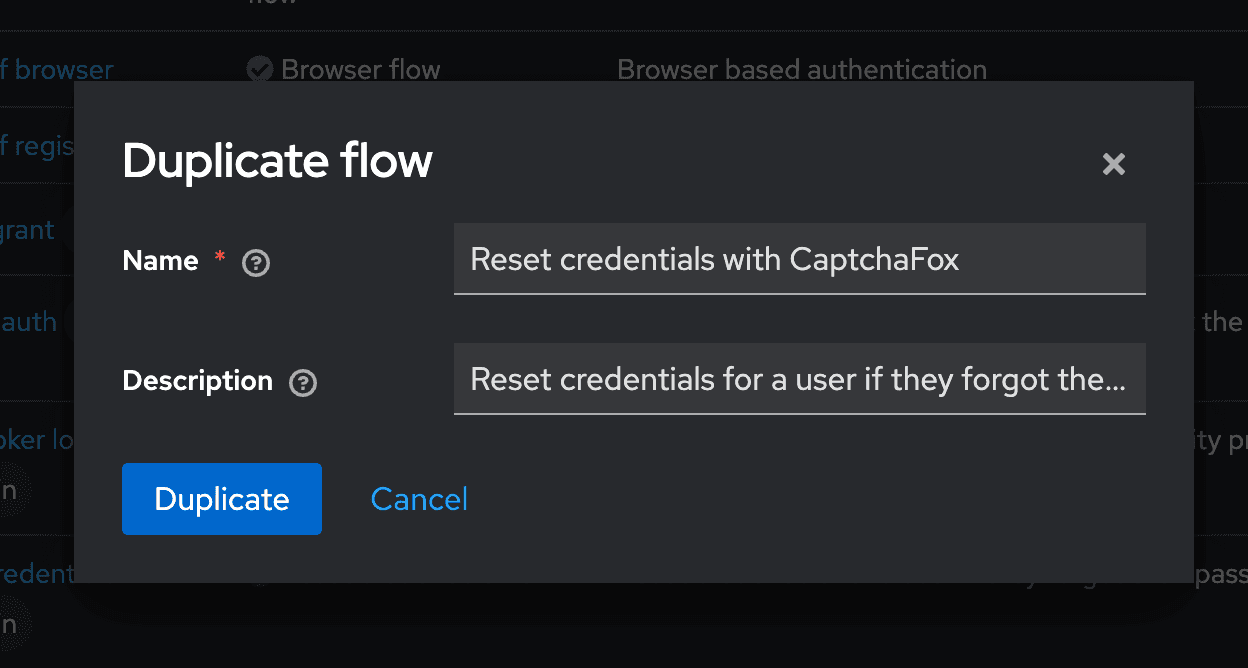Select the Description field label
1248x668 pixels.
click(x=197, y=381)
